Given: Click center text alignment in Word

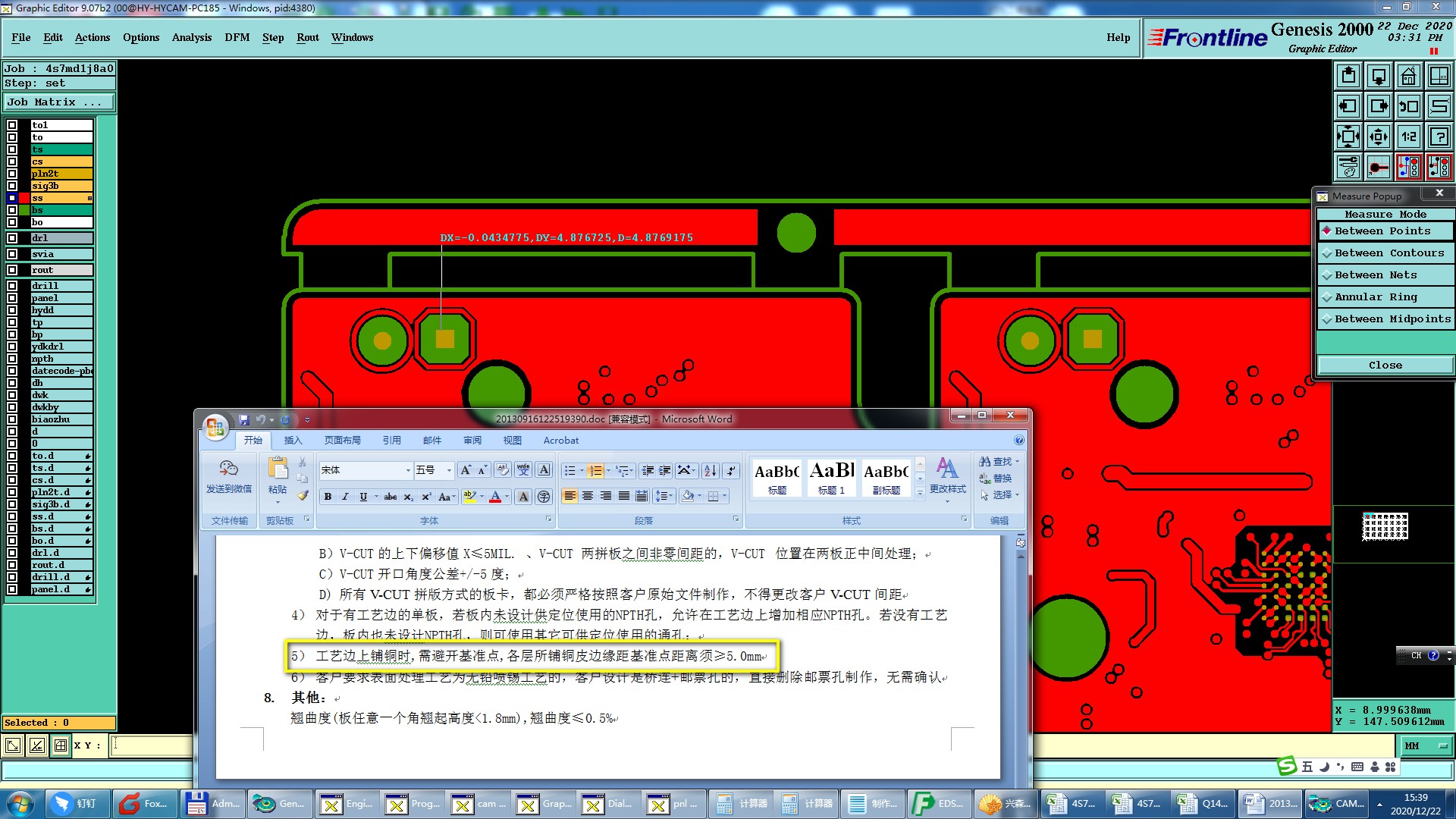Looking at the screenshot, I should [588, 496].
